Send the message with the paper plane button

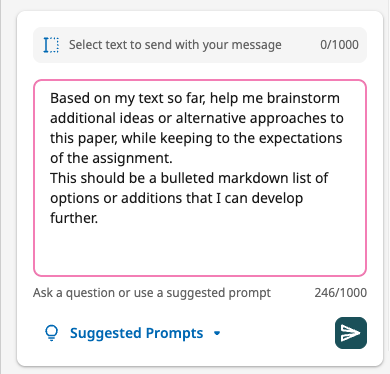[x=351, y=333]
